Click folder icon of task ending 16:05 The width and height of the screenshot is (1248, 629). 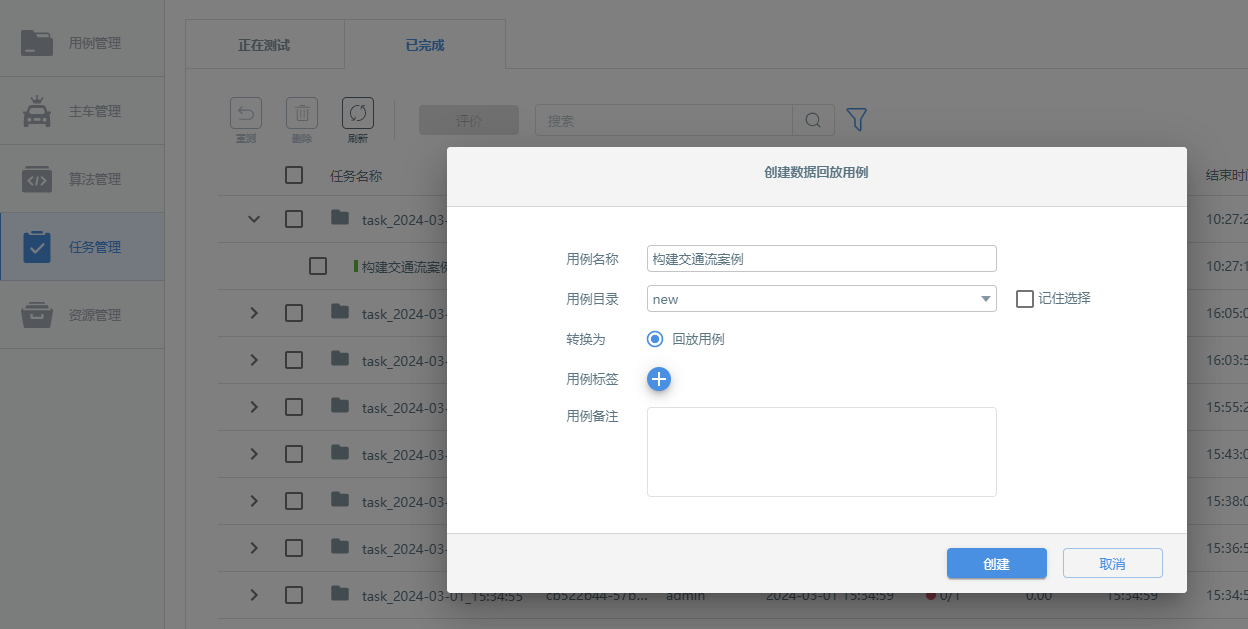coord(340,312)
